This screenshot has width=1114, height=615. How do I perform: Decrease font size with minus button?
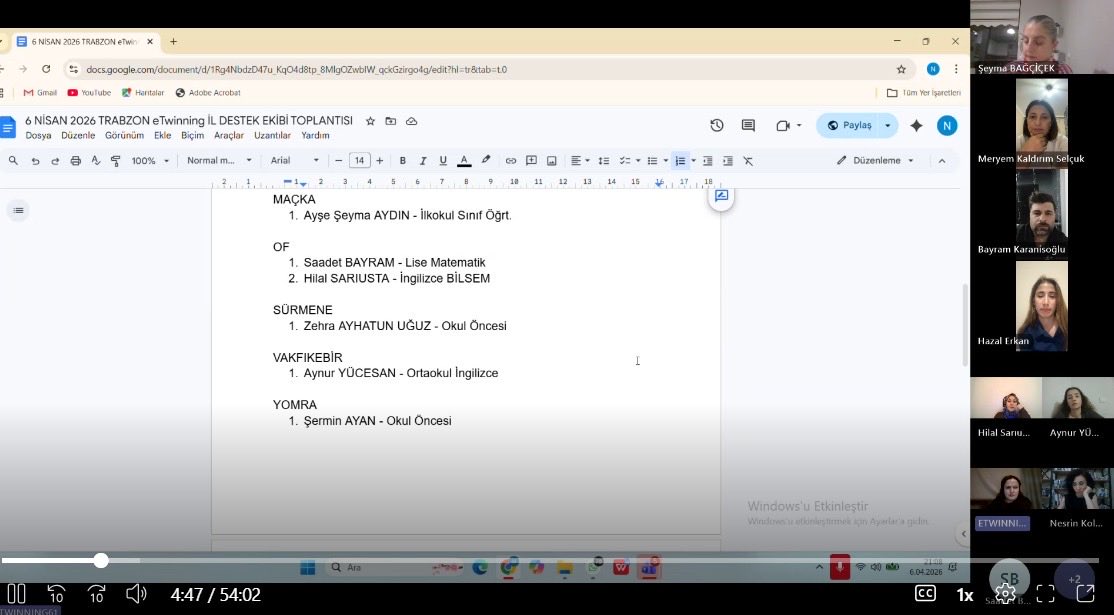[x=338, y=161]
